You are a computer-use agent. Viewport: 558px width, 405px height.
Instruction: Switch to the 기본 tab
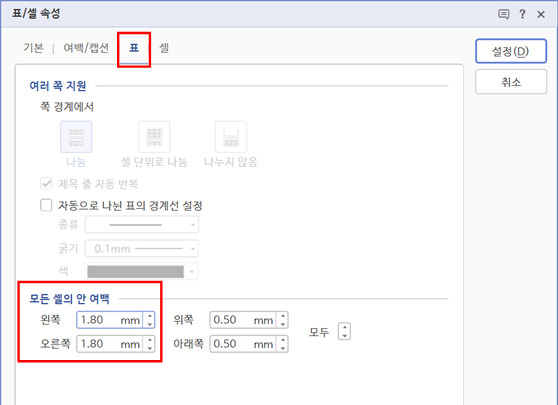(33, 48)
